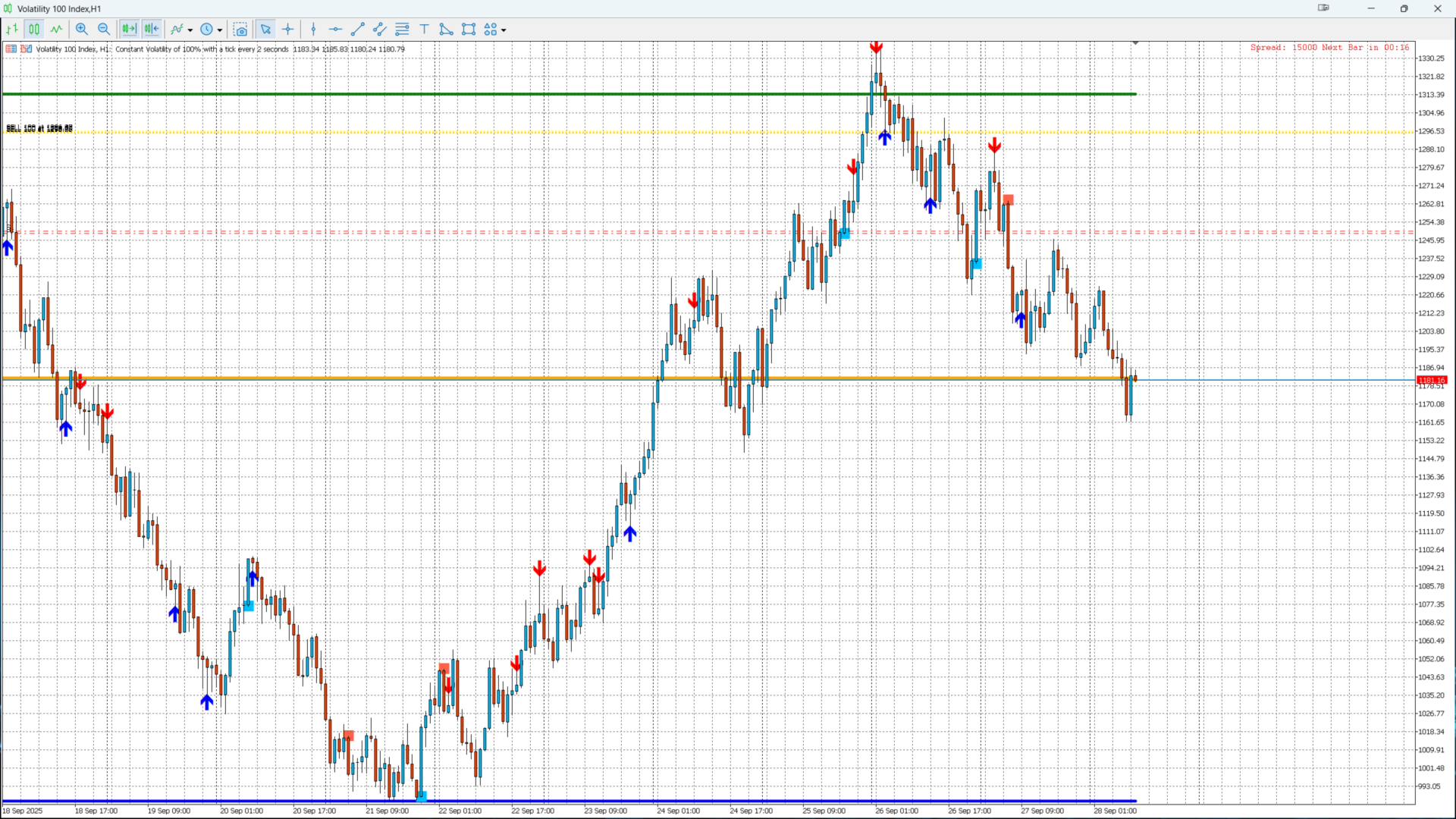Draw a horizontal line on chart
1456x819 pixels.
click(x=335, y=30)
